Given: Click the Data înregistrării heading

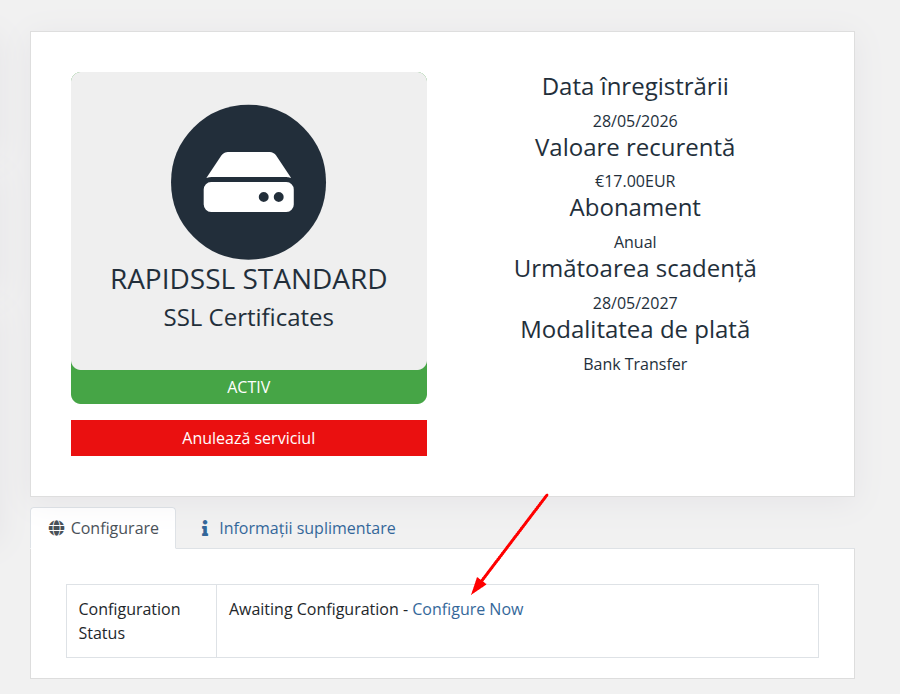Looking at the screenshot, I should (635, 87).
